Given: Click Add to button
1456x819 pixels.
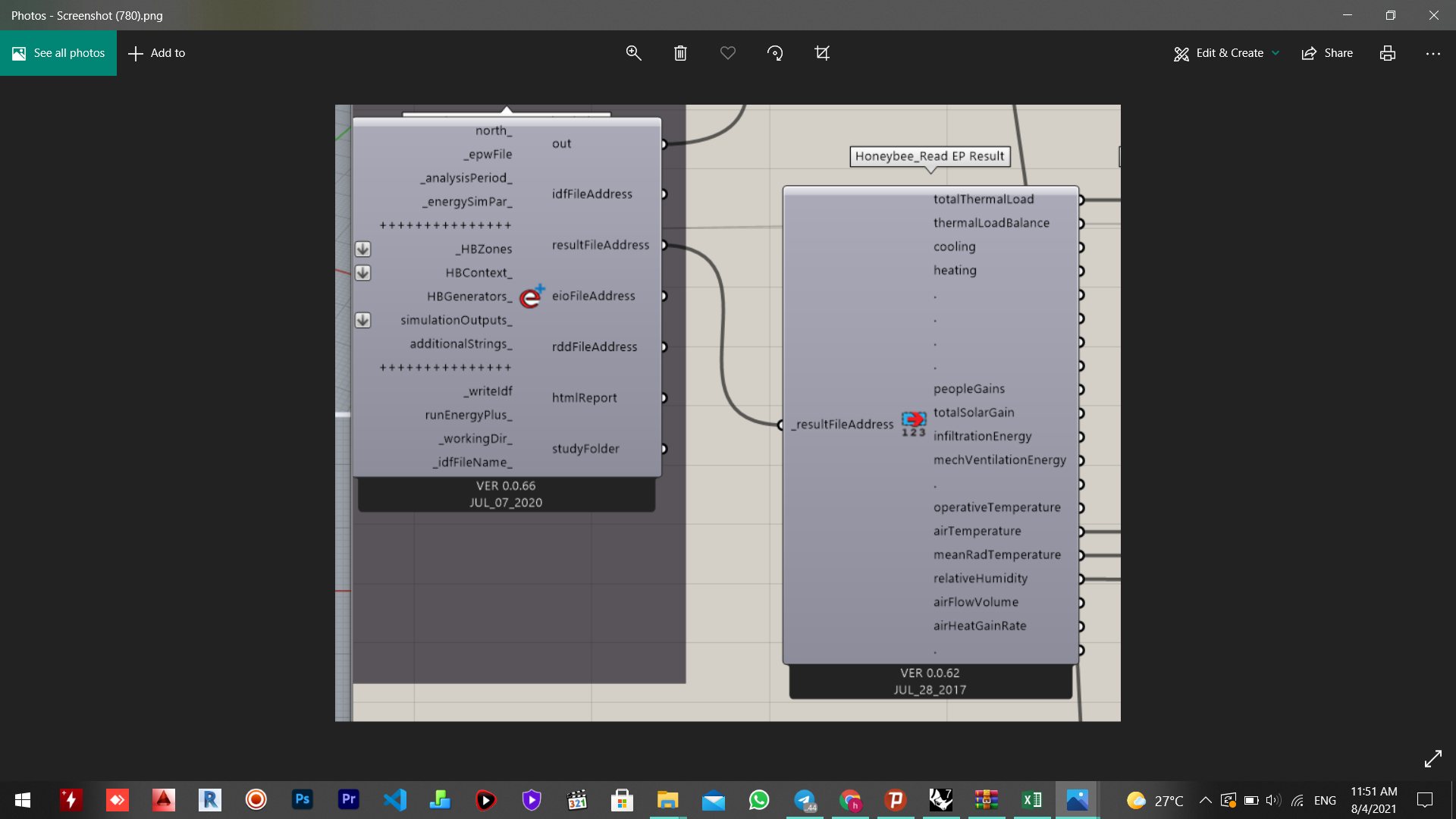Looking at the screenshot, I should coord(157,53).
